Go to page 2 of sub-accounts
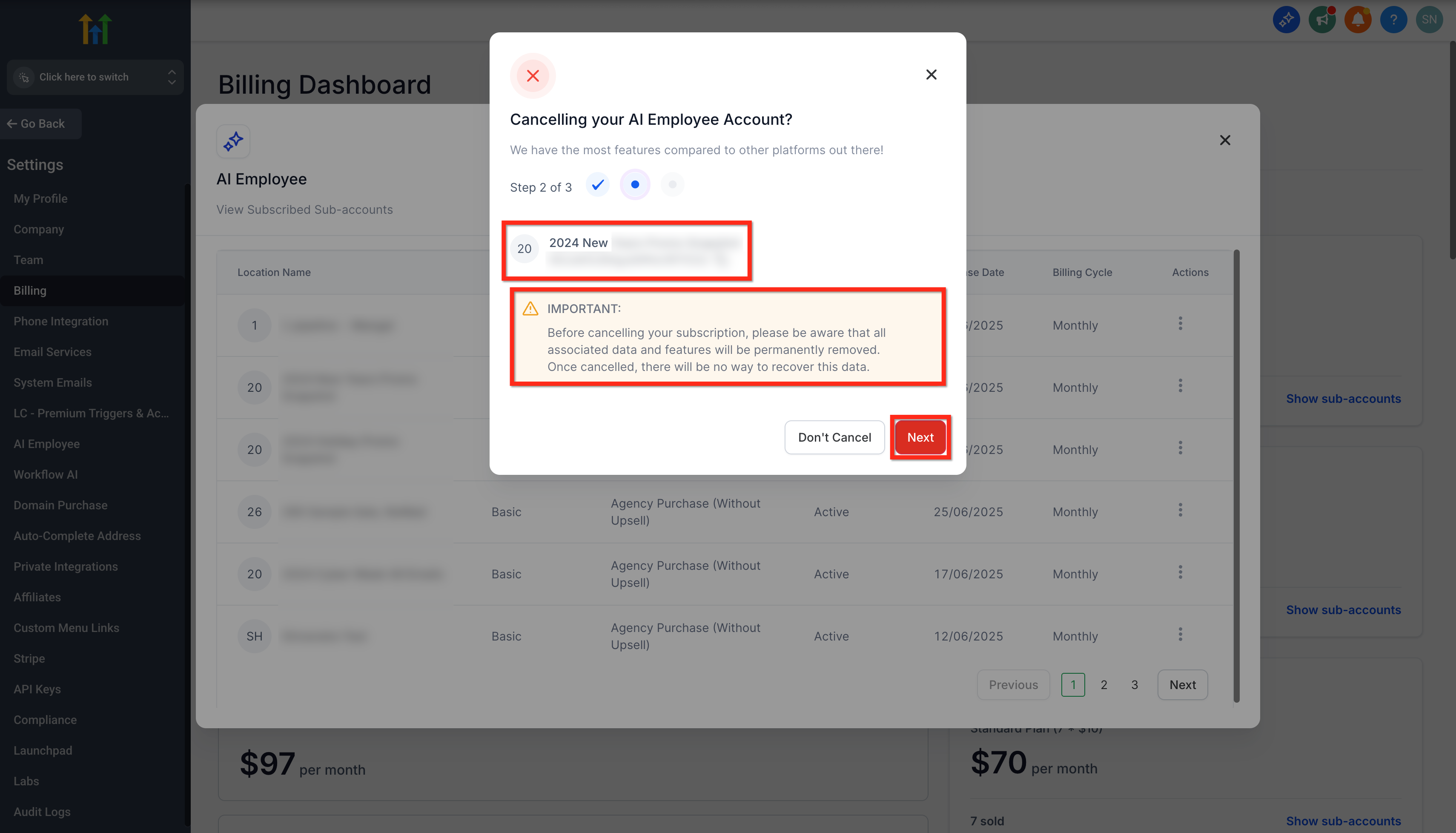This screenshot has height=833, width=1456. click(x=1104, y=685)
